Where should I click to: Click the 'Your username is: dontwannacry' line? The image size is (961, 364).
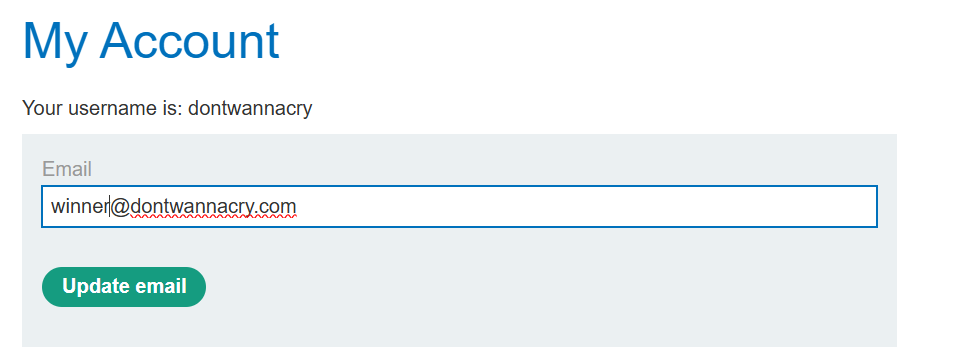(x=167, y=108)
